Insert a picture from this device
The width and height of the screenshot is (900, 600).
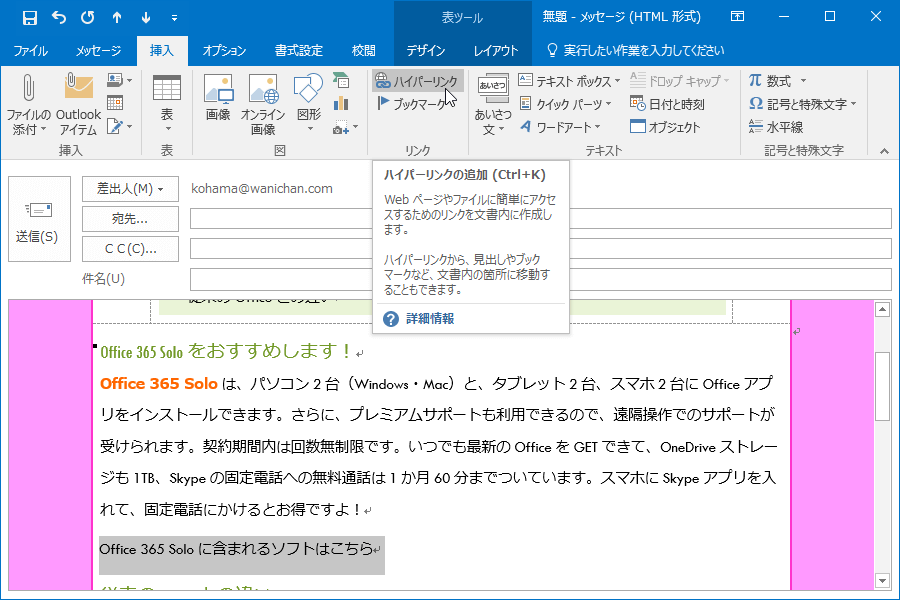pyautogui.click(x=218, y=98)
